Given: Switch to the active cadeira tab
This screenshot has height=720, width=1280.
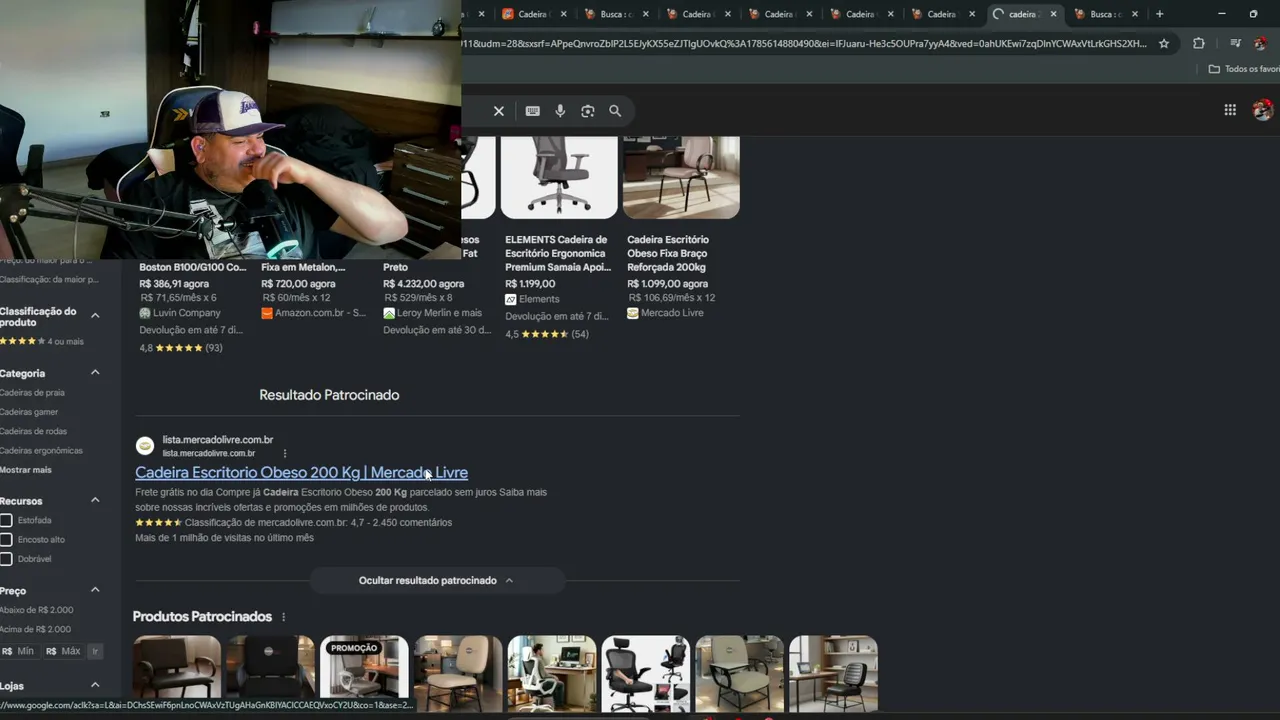Looking at the screenshot, I should [x=1025, y=14].
